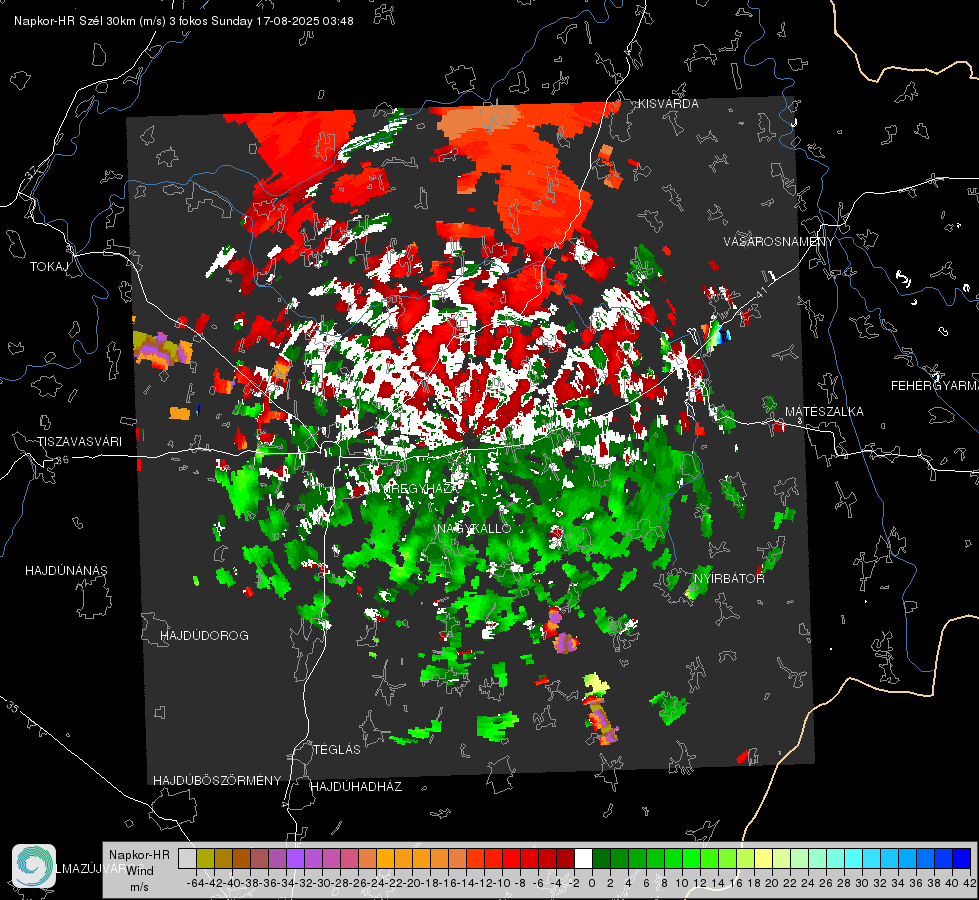Click the Napkor-HR legend title

(139, 854)
